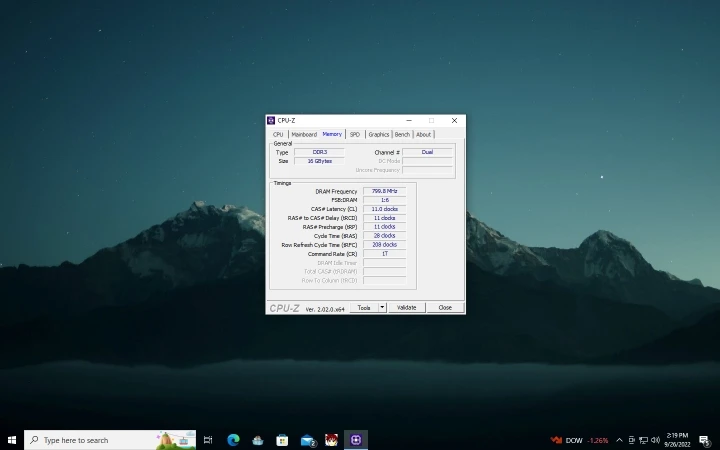
Task: Show hidden system tray icons
Action: [619, 440]
